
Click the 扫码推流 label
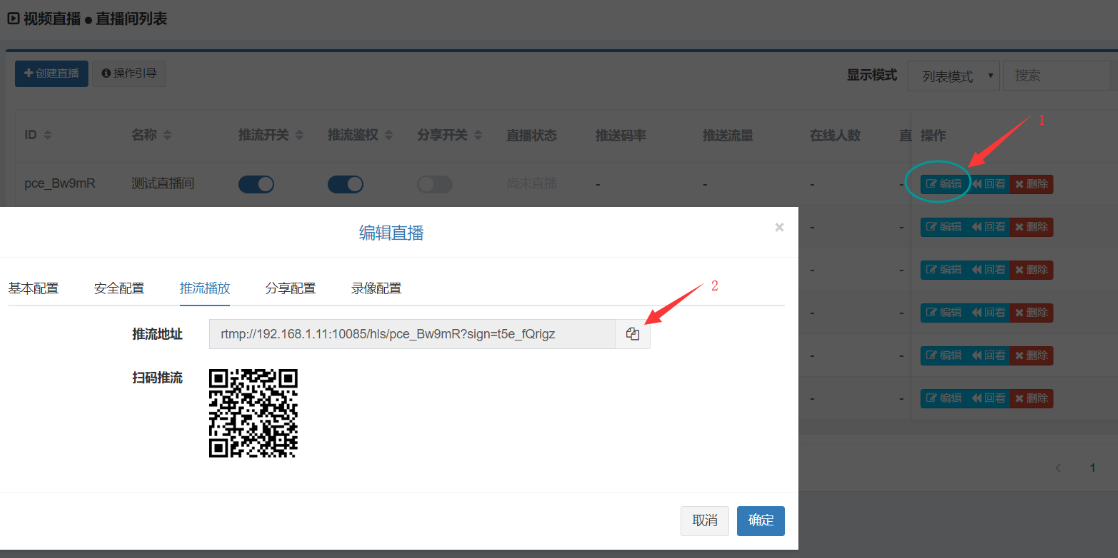click(158, 378)
